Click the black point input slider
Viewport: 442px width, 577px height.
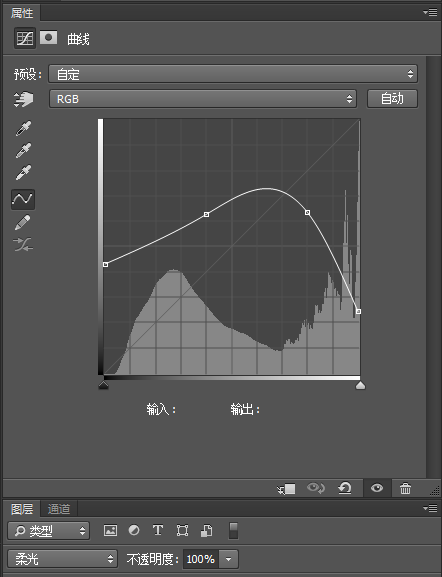[103, 385]
